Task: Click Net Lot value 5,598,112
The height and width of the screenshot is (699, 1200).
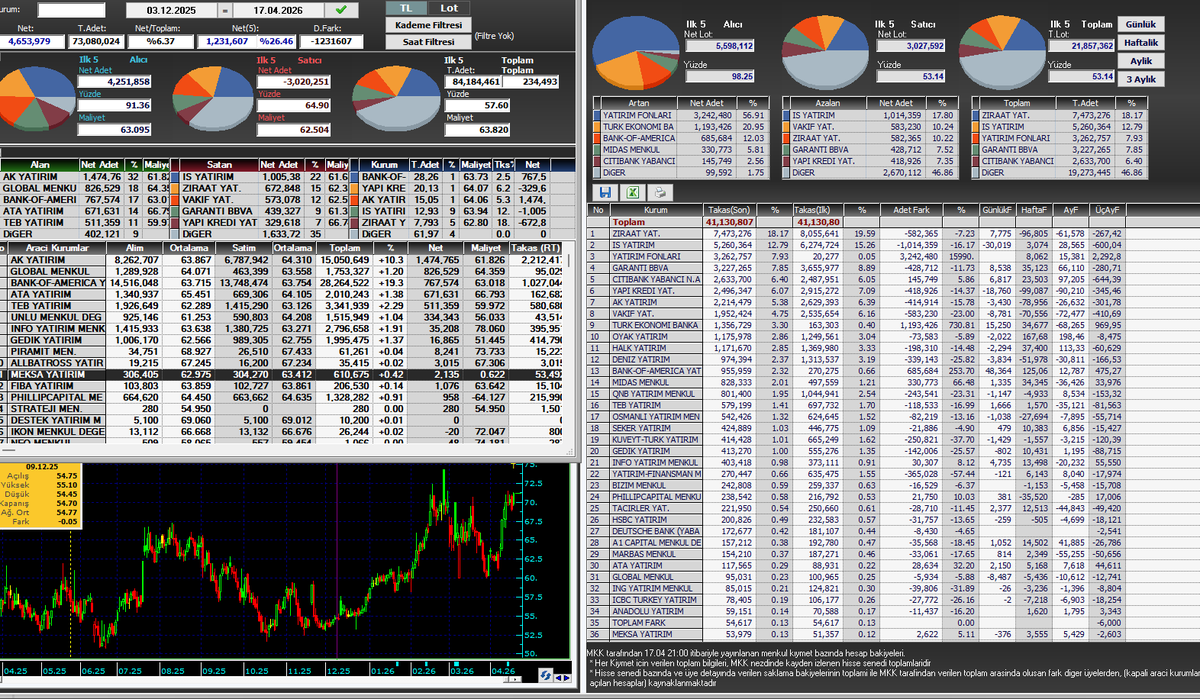Action: coord(720,46)
